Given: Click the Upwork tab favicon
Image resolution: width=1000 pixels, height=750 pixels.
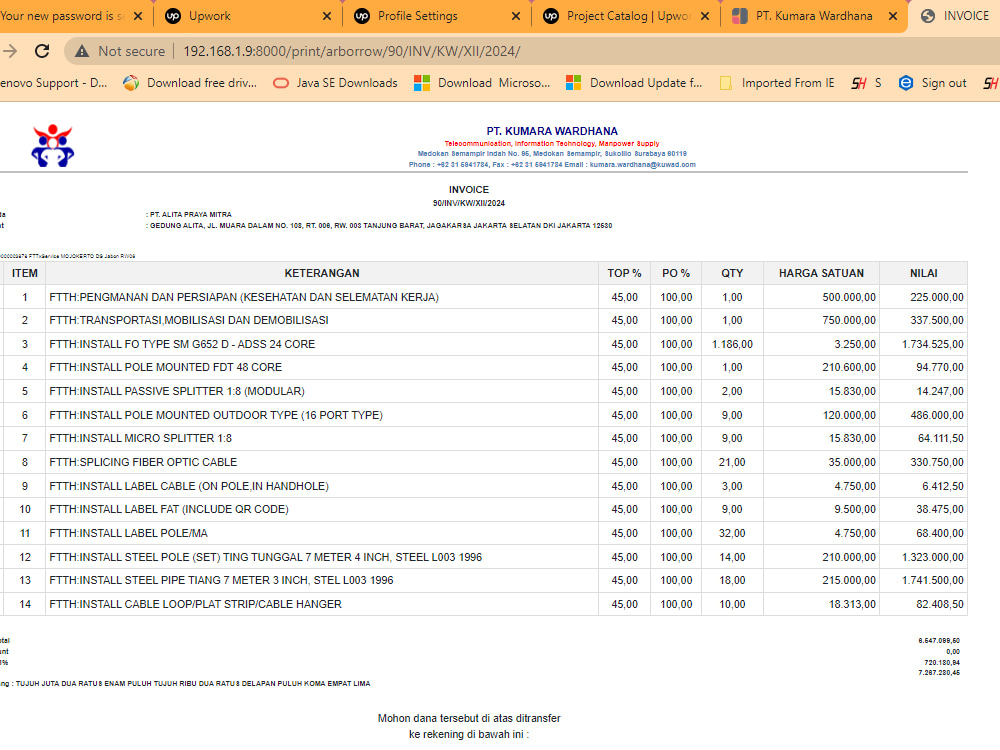Looking at the screenshot, I should tap(173, 16).
